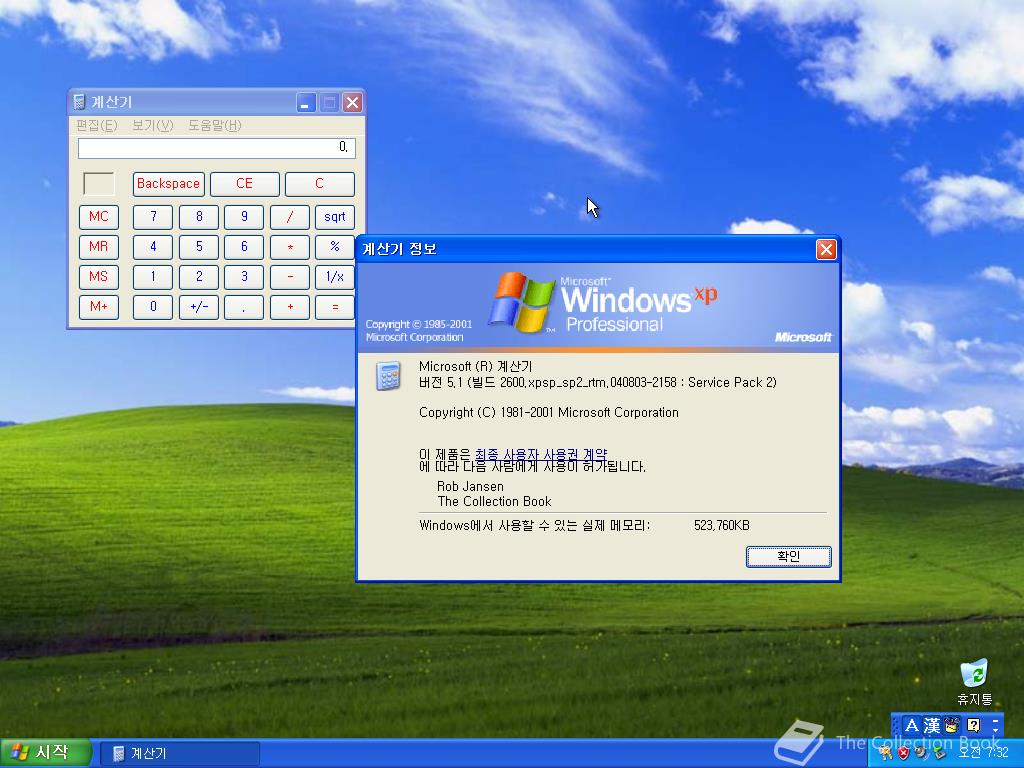Click the divide (/) button
The width and height of the screenshot is (1024, 768).
(289, 217)
